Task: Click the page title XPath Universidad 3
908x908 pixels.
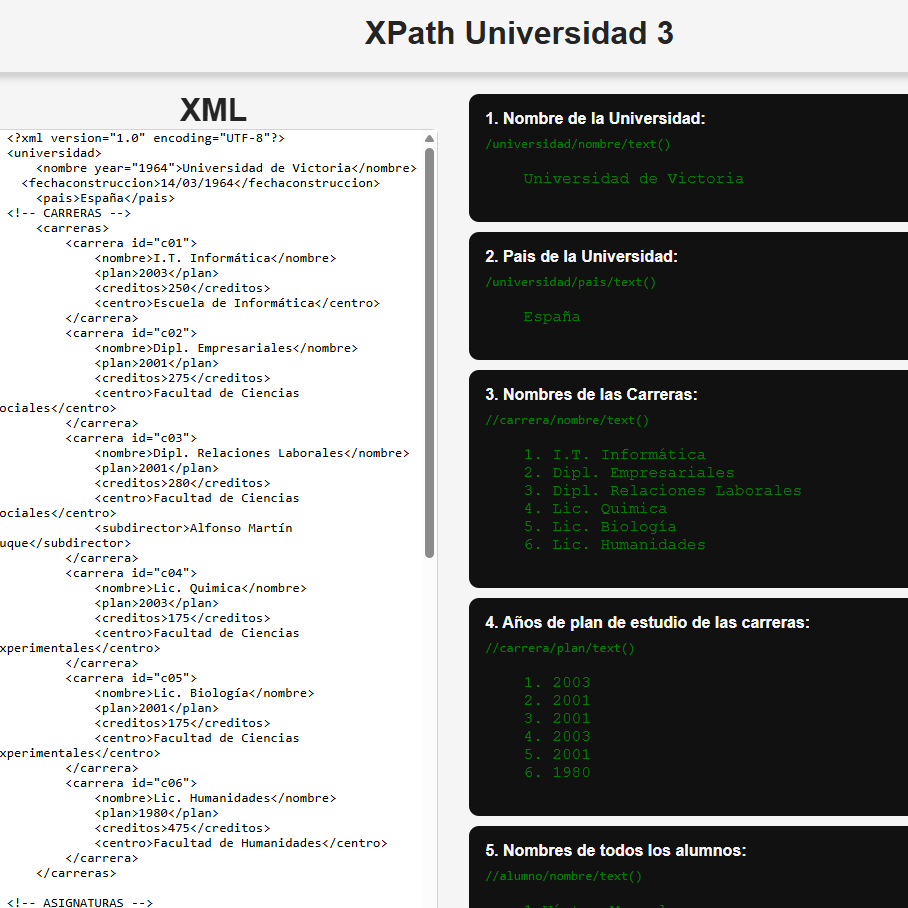Action: coord(519,33)
